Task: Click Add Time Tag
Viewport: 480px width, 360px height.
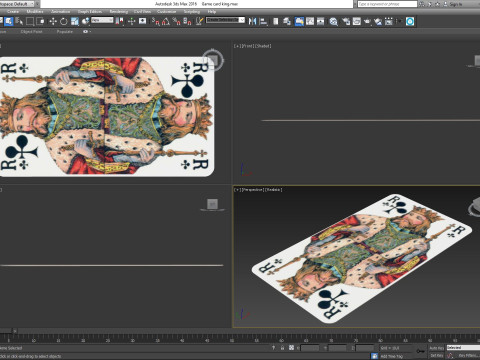Action: pos(392,356)
